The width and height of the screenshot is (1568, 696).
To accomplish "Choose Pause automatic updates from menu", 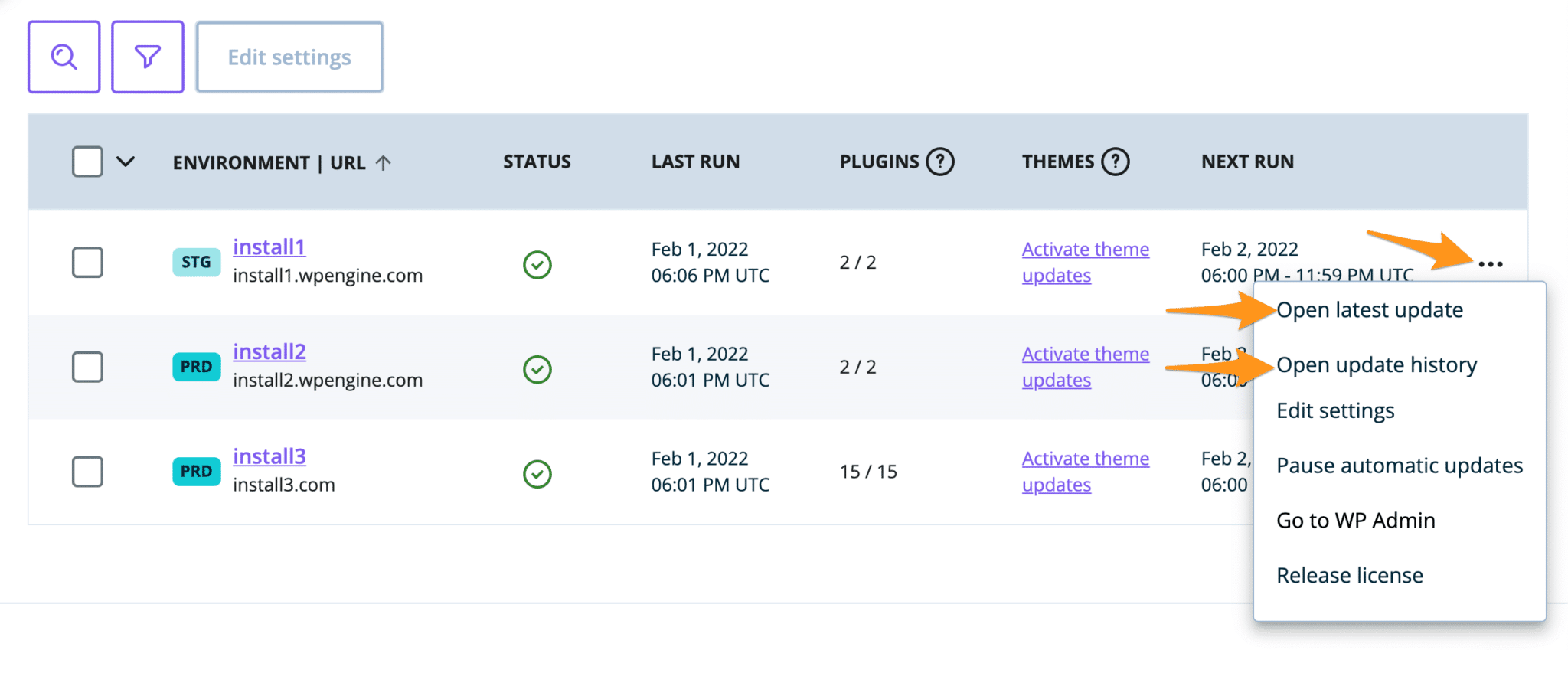I will 1399,465.
